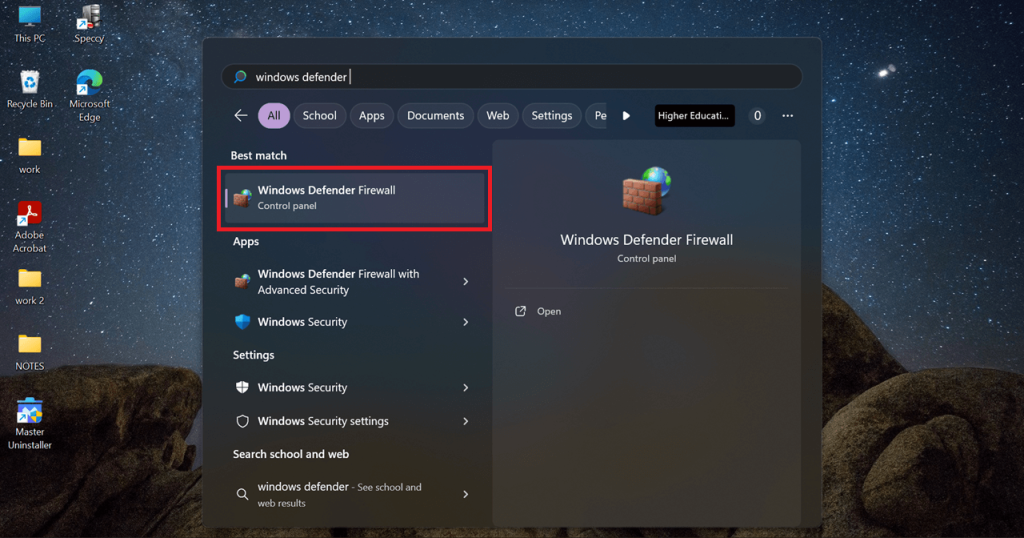Switch to the Apps filter tab
Screen dimensions: 1024x538
pyautogui.click(x=372, y=116)
